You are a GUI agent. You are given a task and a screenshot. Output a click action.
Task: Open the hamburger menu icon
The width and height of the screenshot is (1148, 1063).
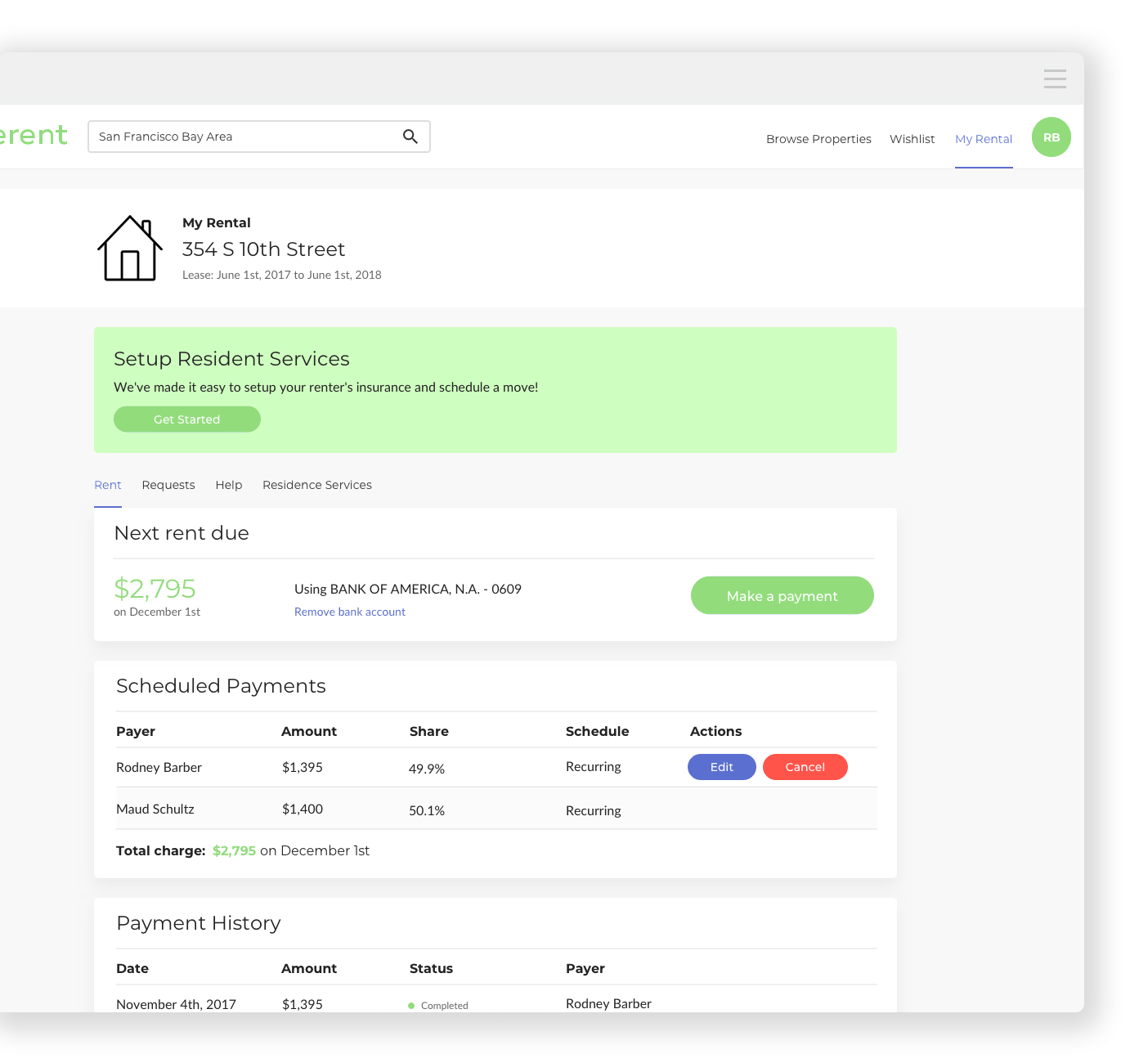(x=1055, y=78)
